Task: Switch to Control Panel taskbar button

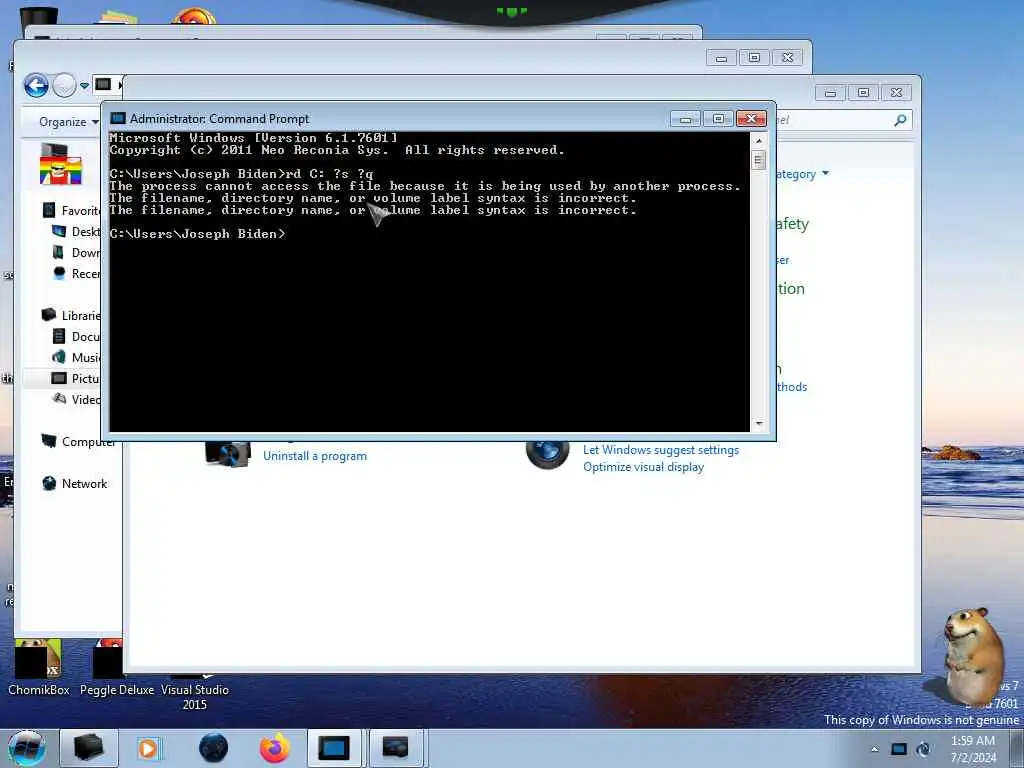Action: coord(396,748)
